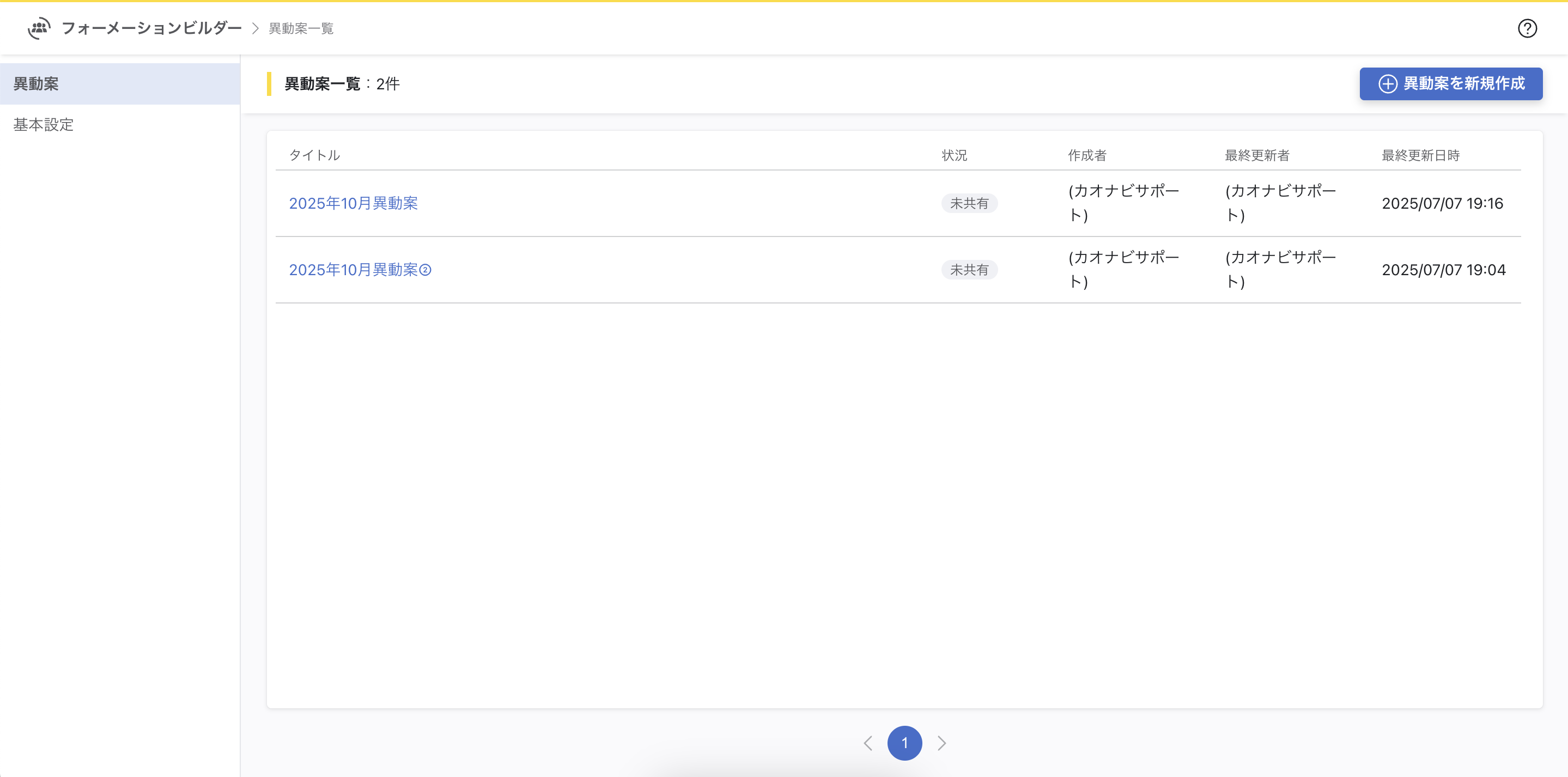Click the 未共有 badge in first row
The width and height of the screenshot is (1568, 777).
pos(969,203)
